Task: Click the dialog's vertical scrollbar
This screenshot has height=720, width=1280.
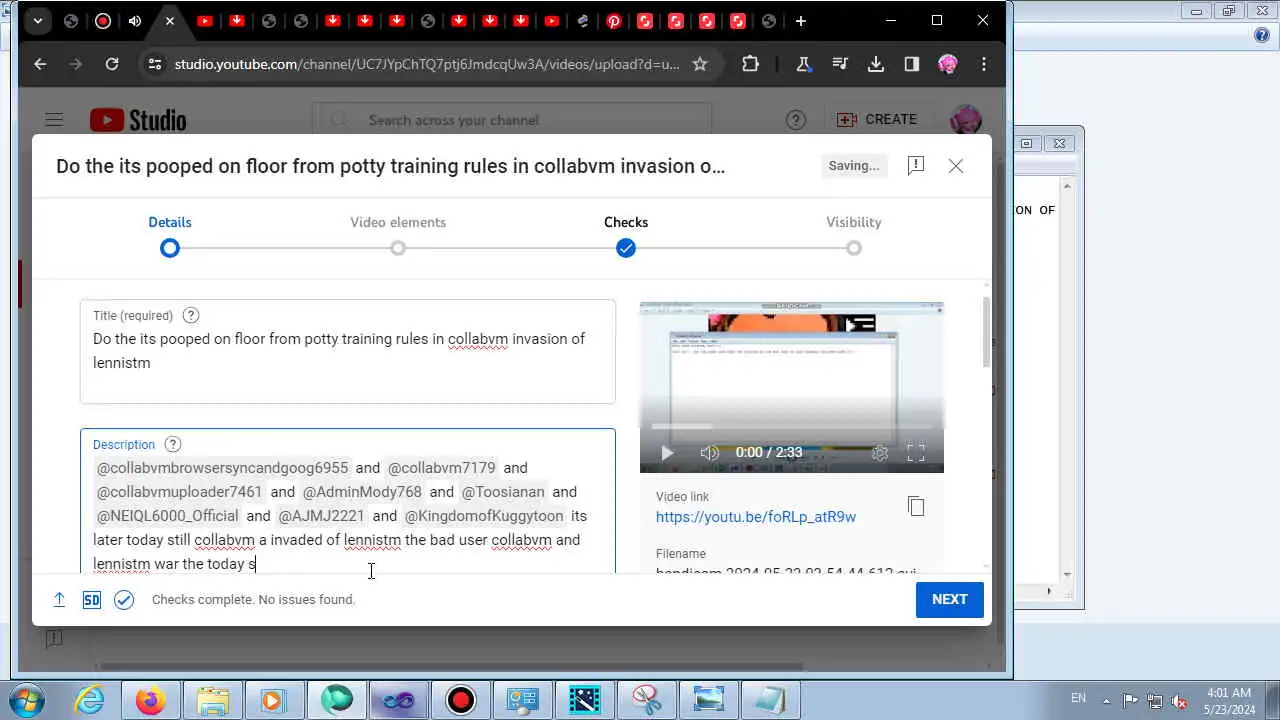Action: click(x=986, y=332)
